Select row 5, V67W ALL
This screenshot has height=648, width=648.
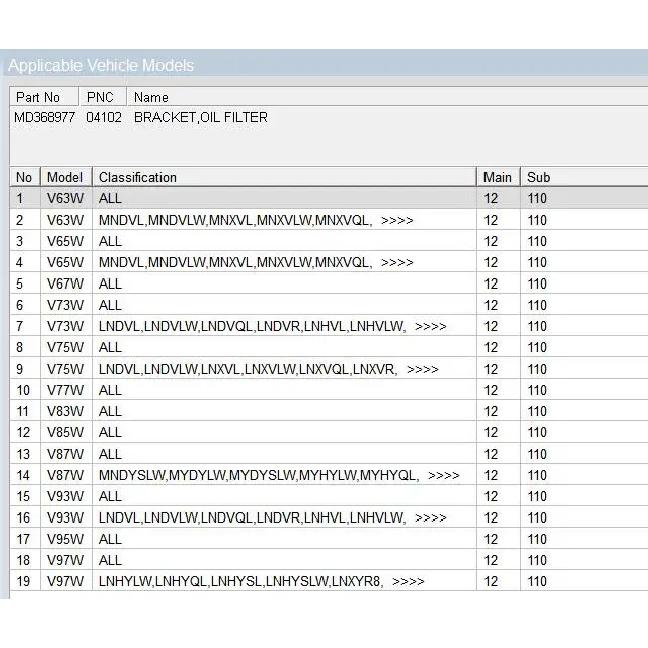(329, 284)
